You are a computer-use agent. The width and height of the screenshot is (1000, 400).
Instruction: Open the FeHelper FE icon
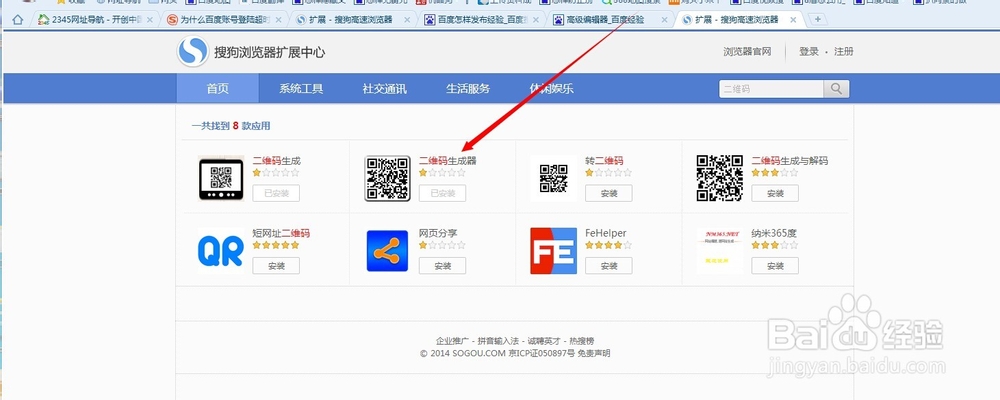[x=554, y=251]
